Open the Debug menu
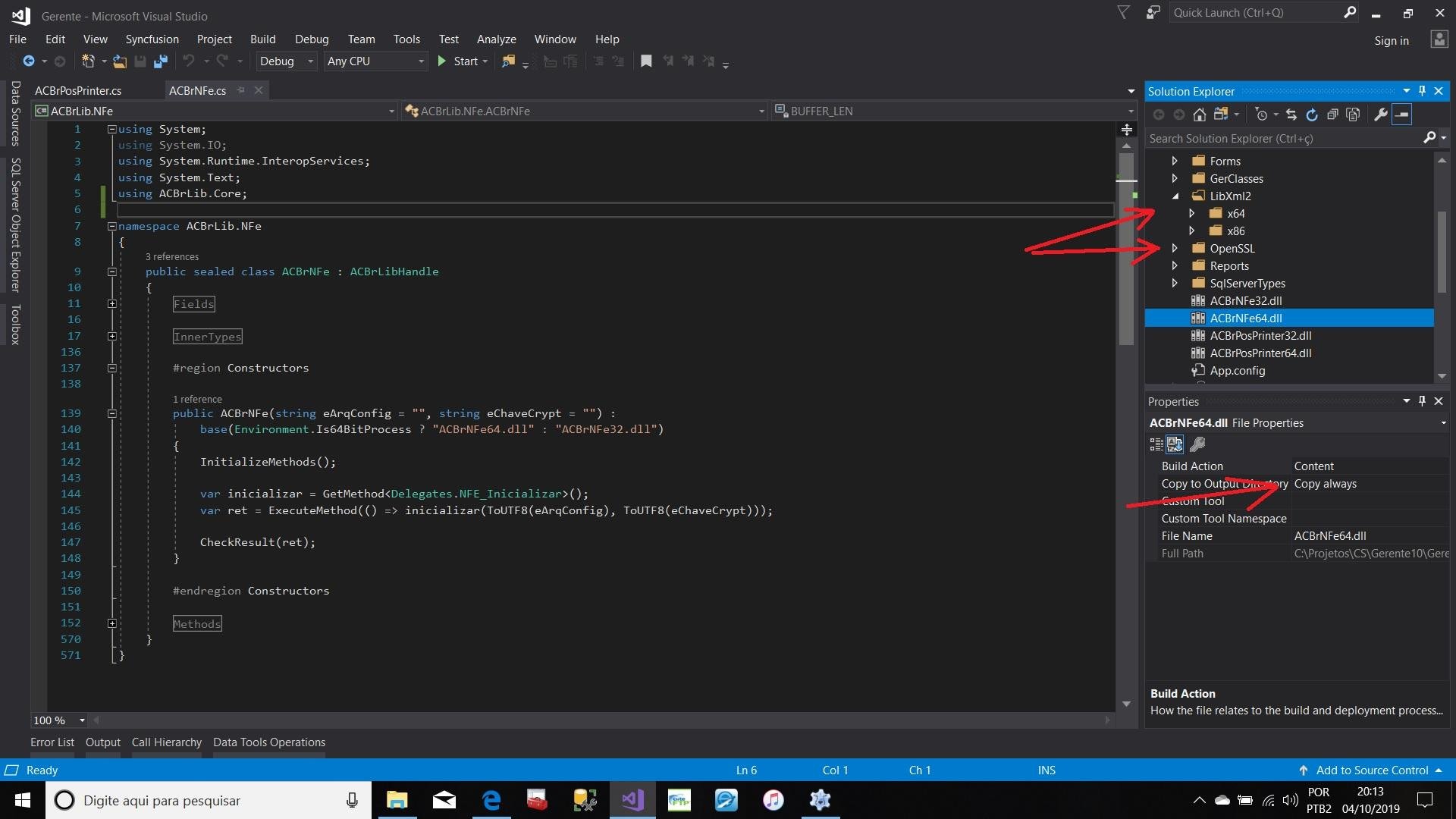 (x=312, y=39)
